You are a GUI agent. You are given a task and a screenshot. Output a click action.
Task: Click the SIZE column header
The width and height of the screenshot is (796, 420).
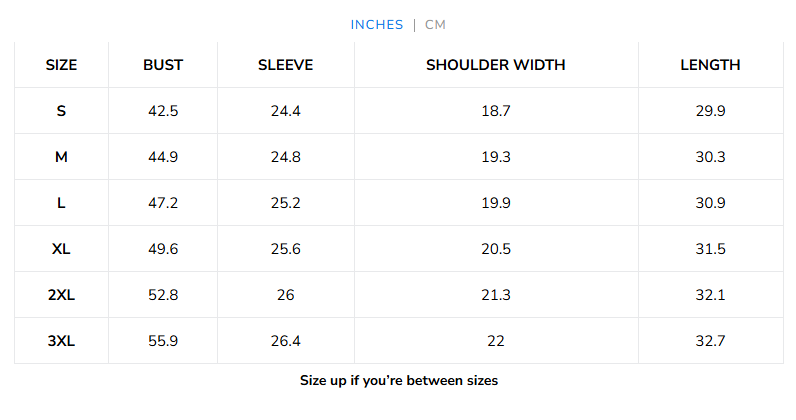[x=61, y=65]
